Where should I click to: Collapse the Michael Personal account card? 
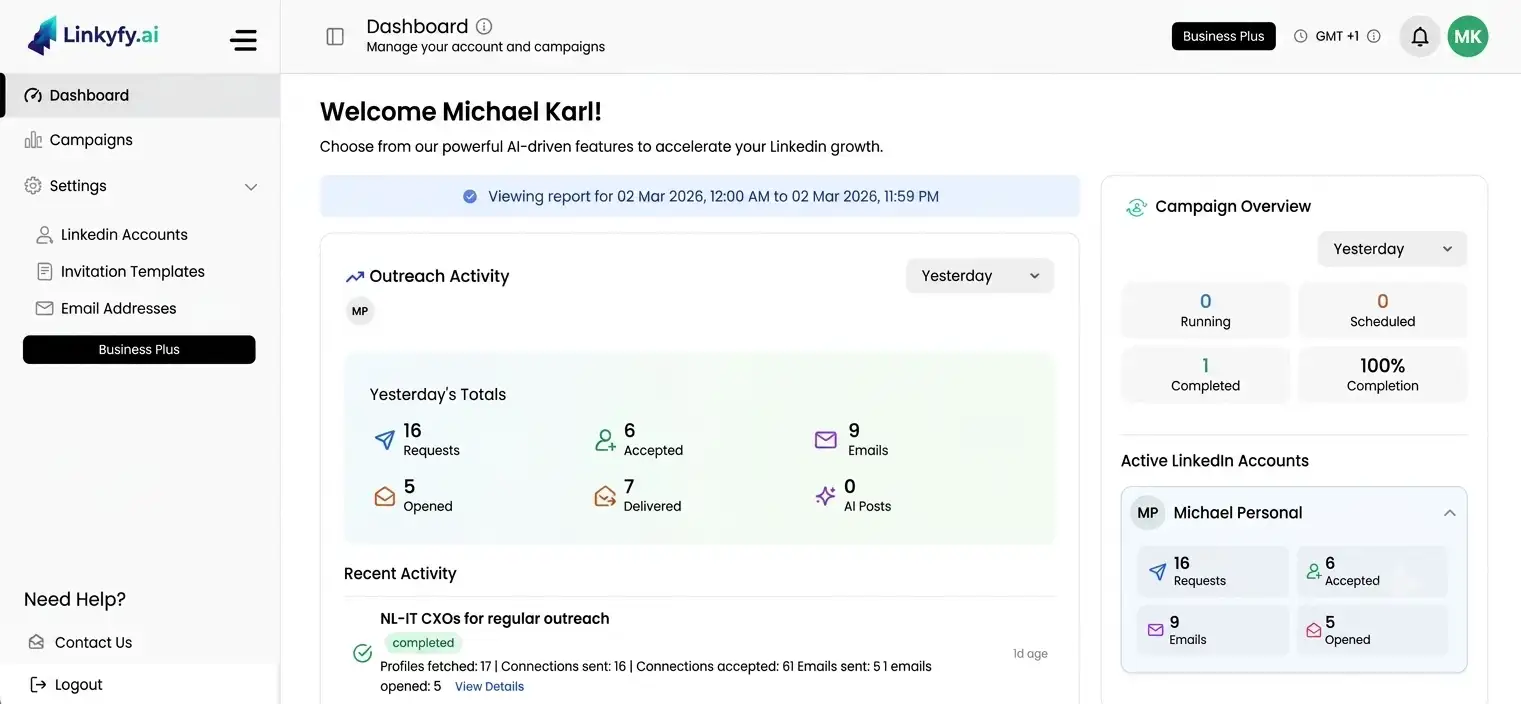(1449, 513)
